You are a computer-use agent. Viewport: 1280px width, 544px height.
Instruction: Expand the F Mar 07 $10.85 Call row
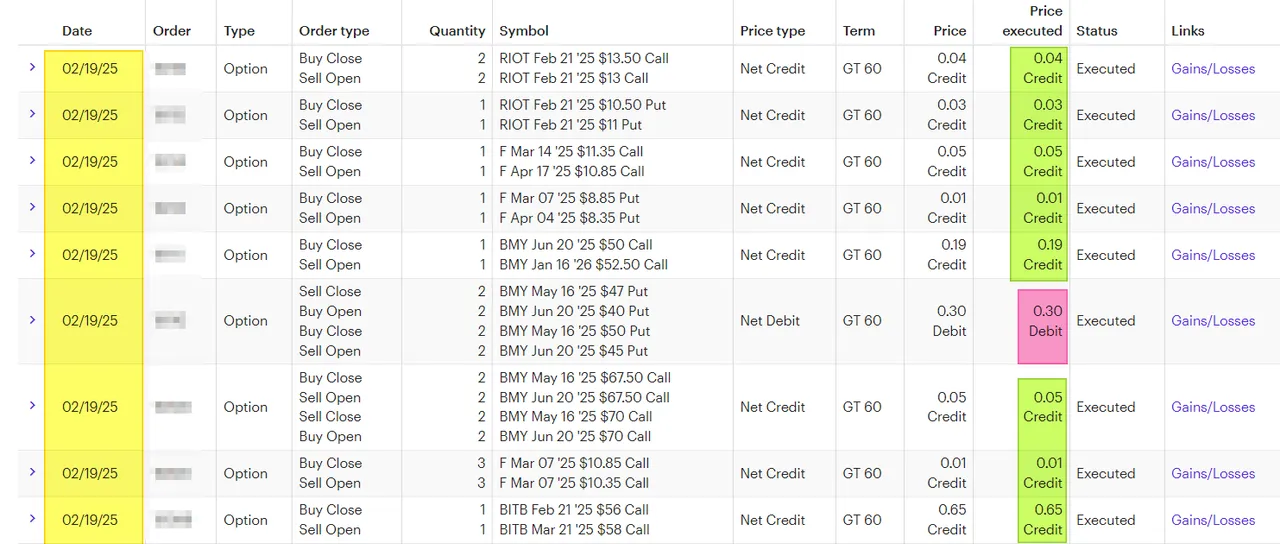pyautogui.click(x=32, y=472)
